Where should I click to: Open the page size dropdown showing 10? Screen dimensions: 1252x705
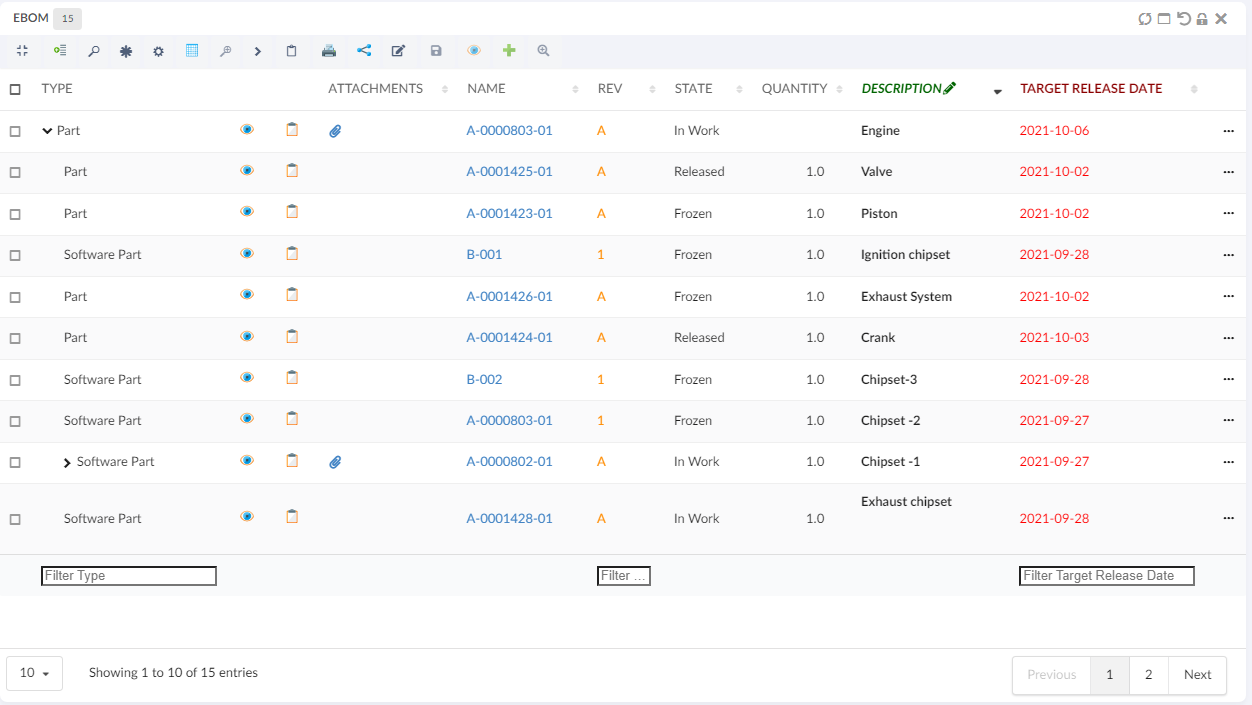tap(35, 673)
